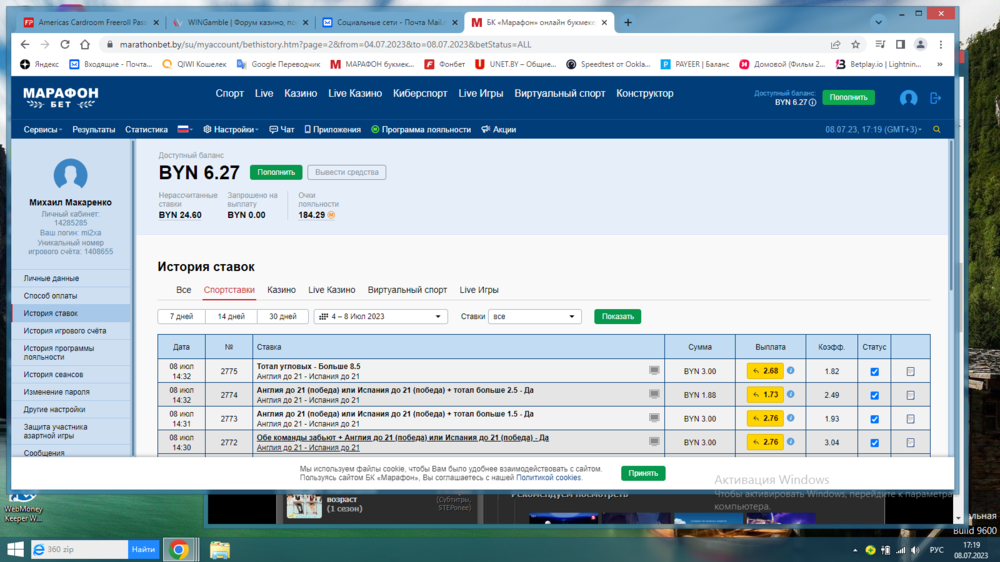Open Chrome from the Windows taskbar

click(x=179, y=549)
